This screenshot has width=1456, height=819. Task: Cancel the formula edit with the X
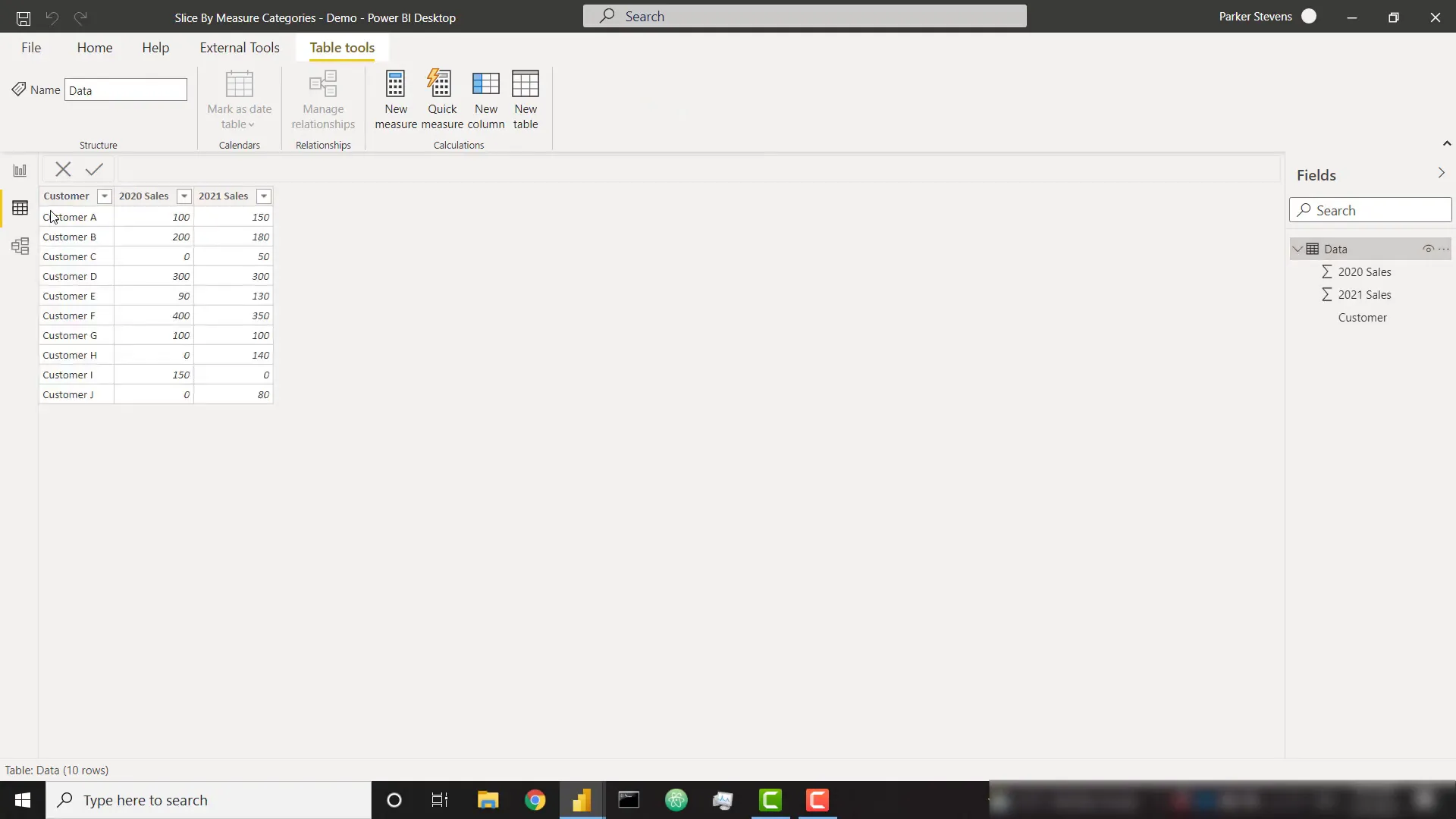click(x=62, y=168)
